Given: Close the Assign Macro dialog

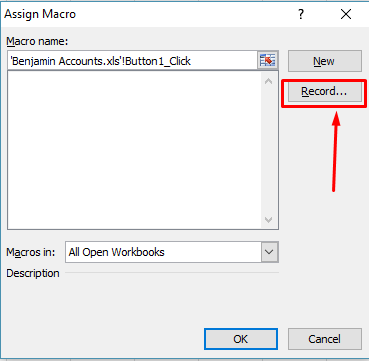Looking at the screenshot, I should tap(346, 14).
